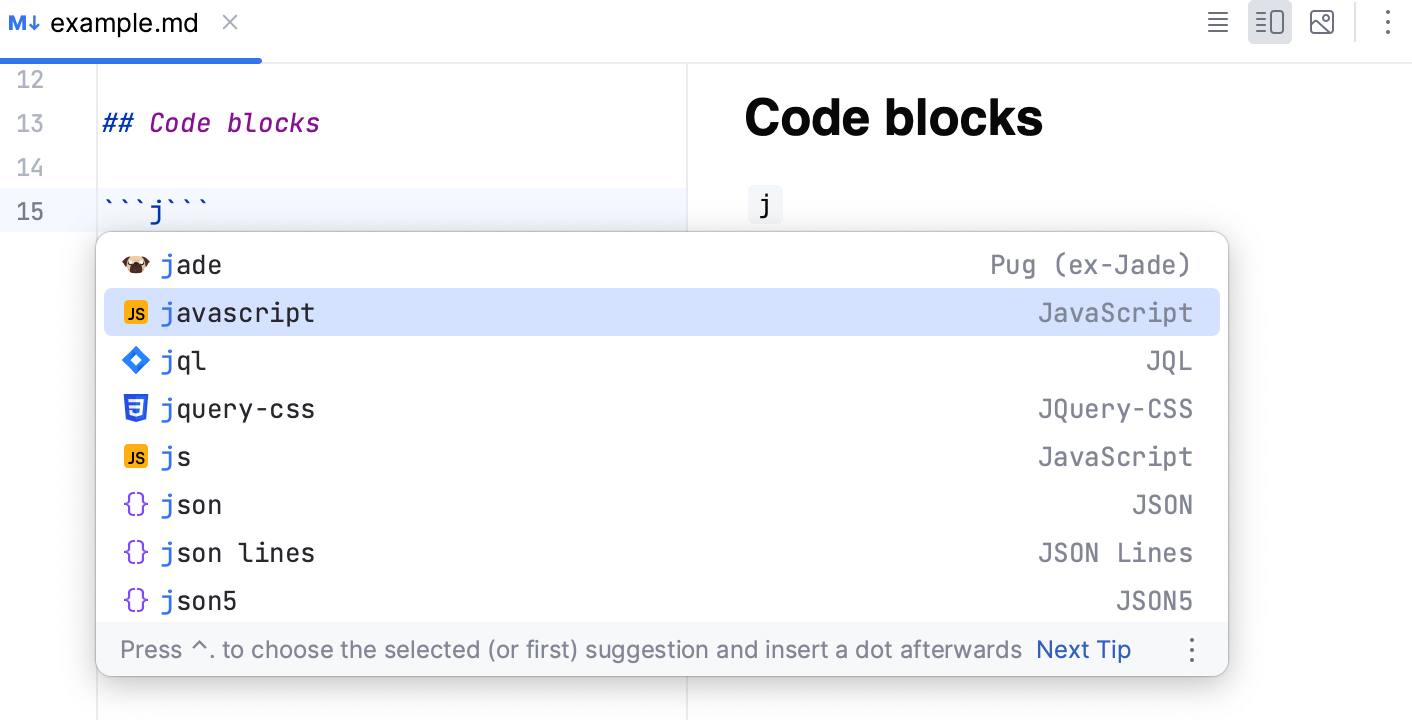Open Next Tip in the suggestion popup
The height and width of the screenshot is (720, 1412).
[1083, 649]
